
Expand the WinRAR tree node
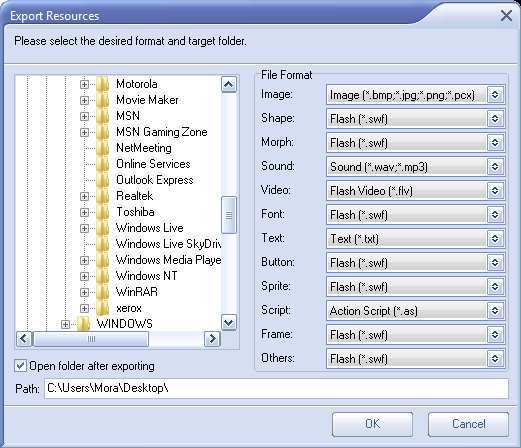point(84,292)
